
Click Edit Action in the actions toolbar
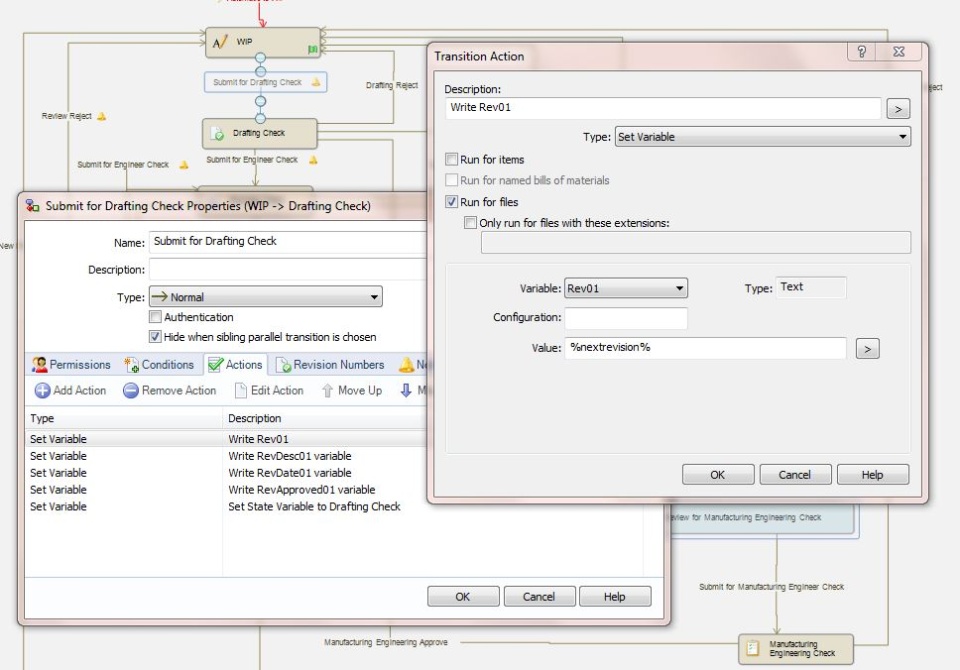tap(269, 390)
